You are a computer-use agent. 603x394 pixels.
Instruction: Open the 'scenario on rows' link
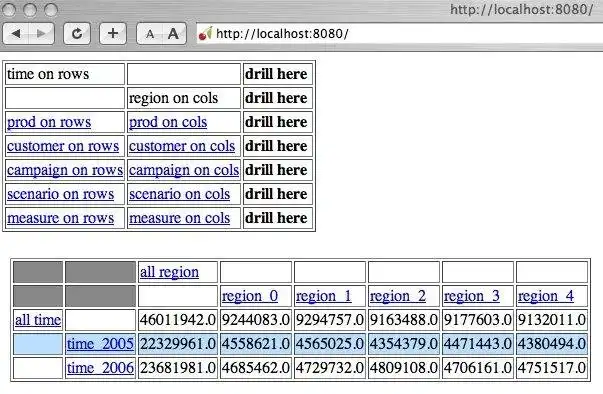pos(60,194)
